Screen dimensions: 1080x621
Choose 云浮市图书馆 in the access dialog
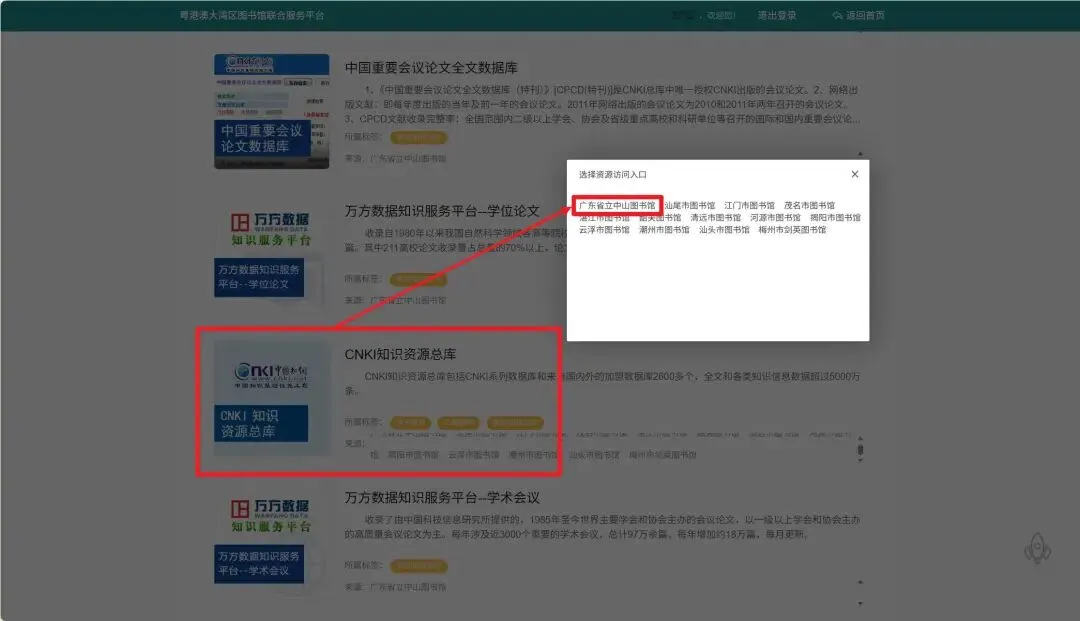[604, 230]
